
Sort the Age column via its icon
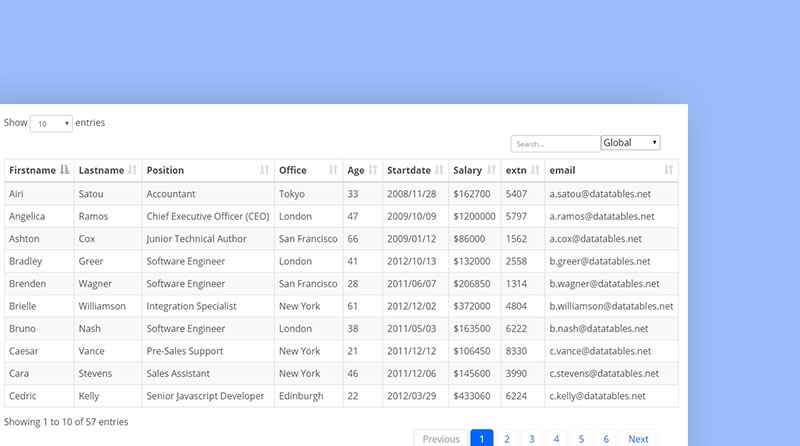(373, 170)
